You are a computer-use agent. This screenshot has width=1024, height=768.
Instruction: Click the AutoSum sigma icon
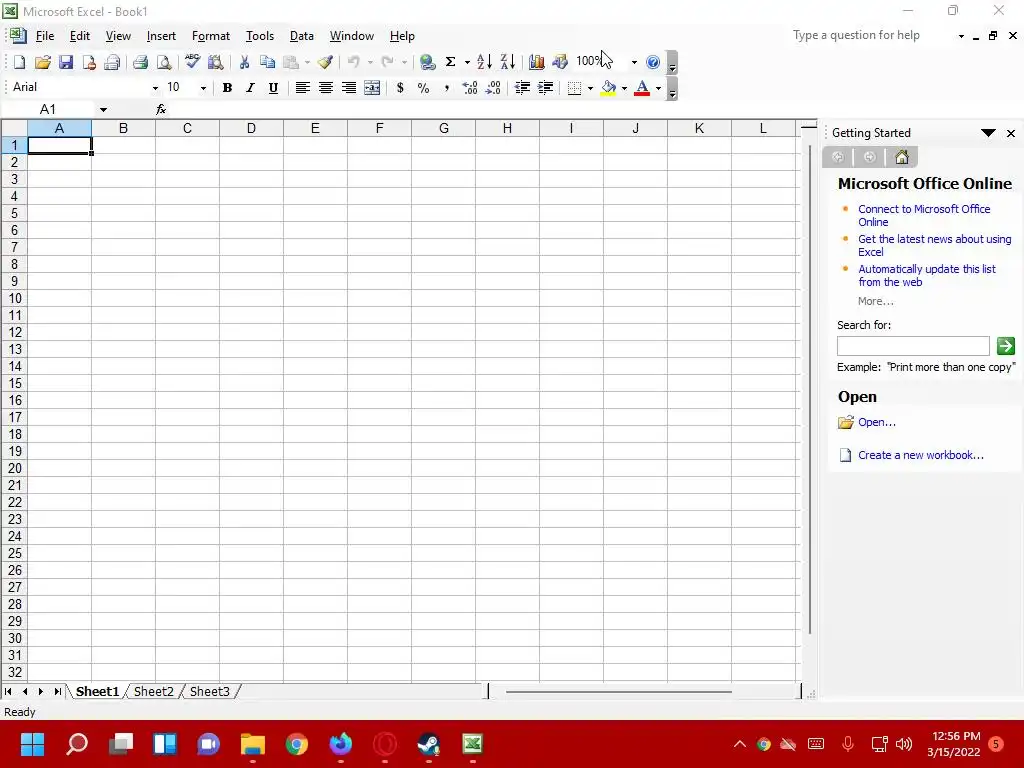450,62
